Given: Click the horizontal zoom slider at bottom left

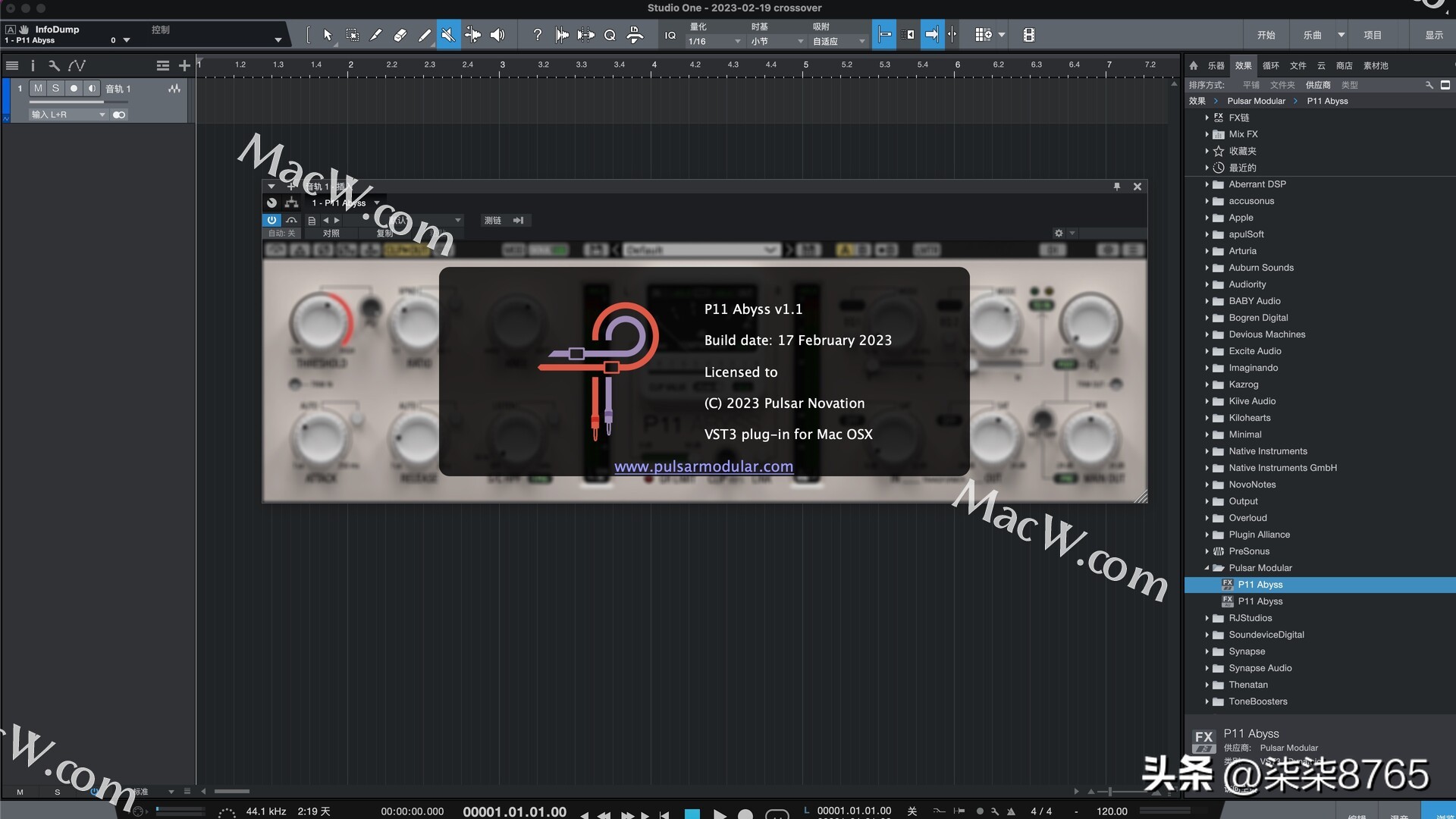Looking at the screenshot, I should click(x=232, y=791).
